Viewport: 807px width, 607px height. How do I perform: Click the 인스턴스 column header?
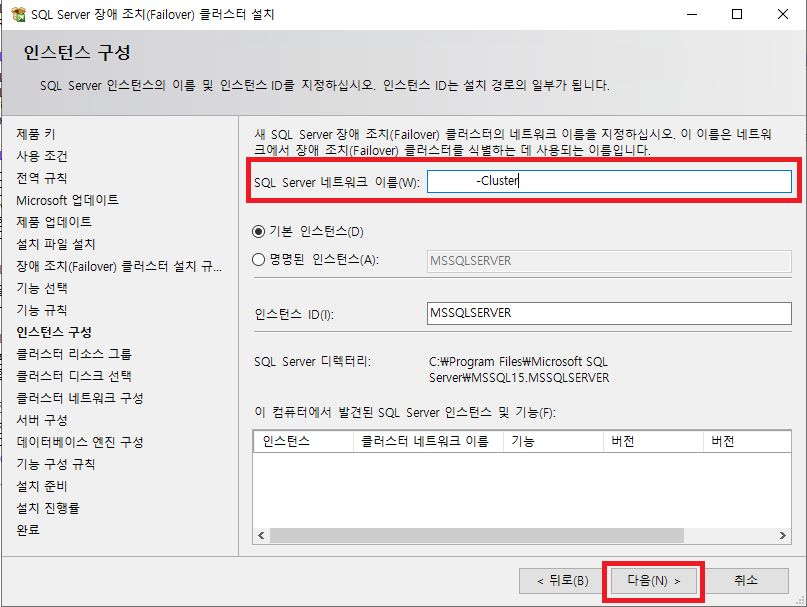303,441
